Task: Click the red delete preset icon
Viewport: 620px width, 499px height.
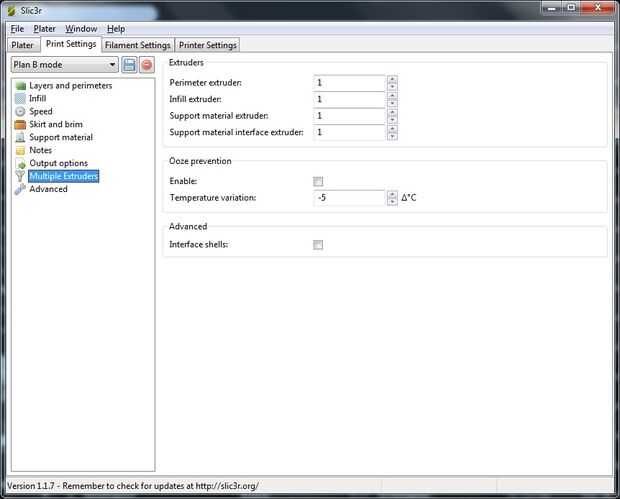Action: coord(147,65)
